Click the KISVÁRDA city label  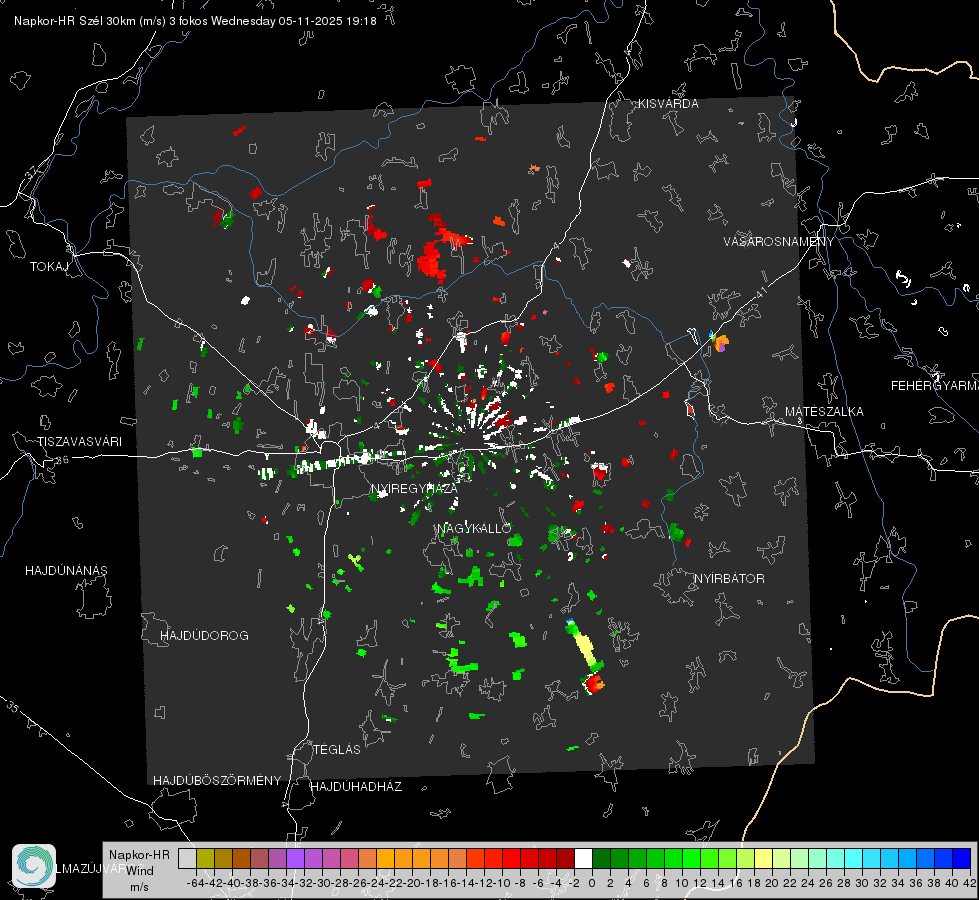click(668, 104)
